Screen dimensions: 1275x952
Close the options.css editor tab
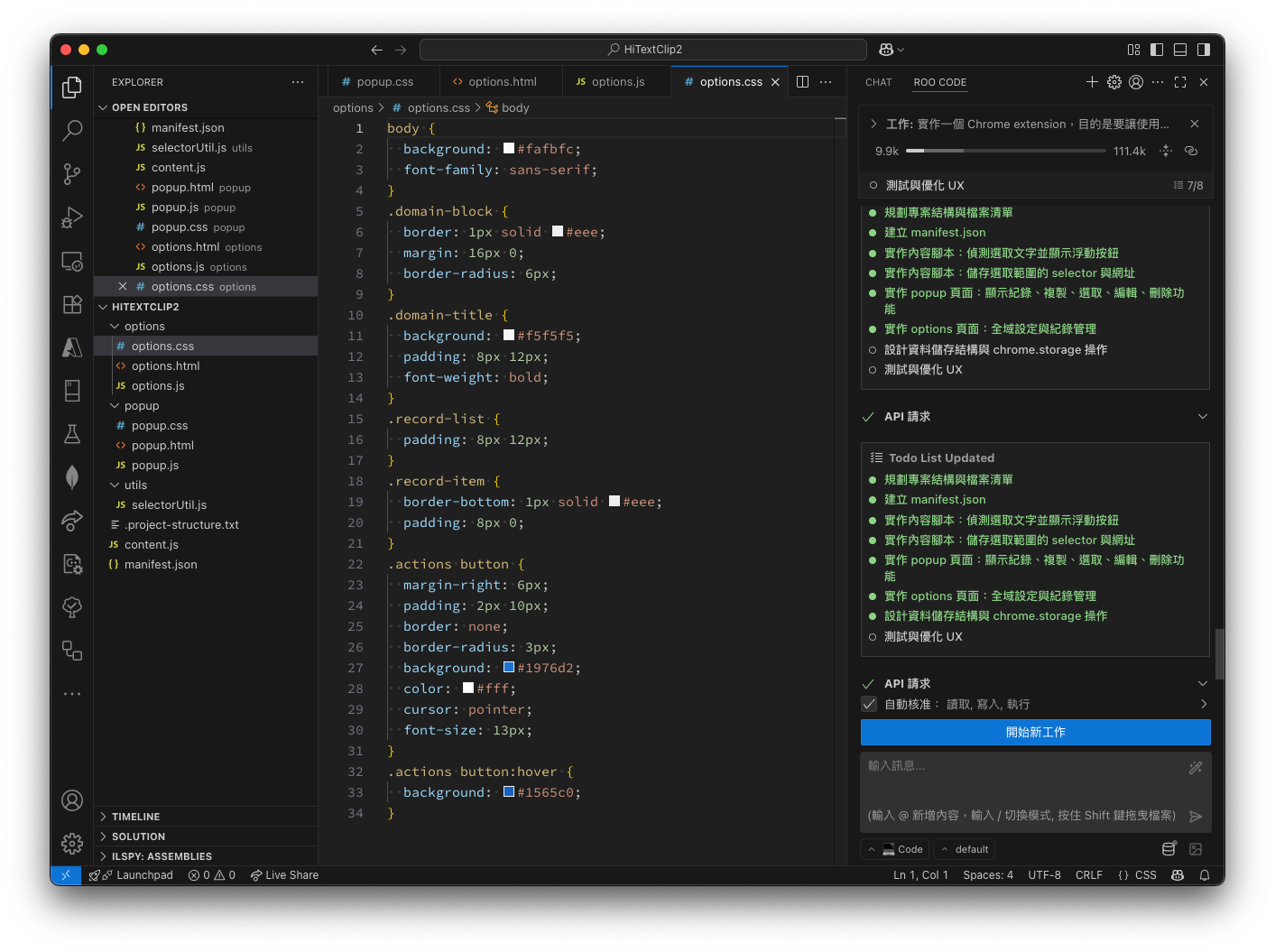pyautogui.click(x=775, y=82)
